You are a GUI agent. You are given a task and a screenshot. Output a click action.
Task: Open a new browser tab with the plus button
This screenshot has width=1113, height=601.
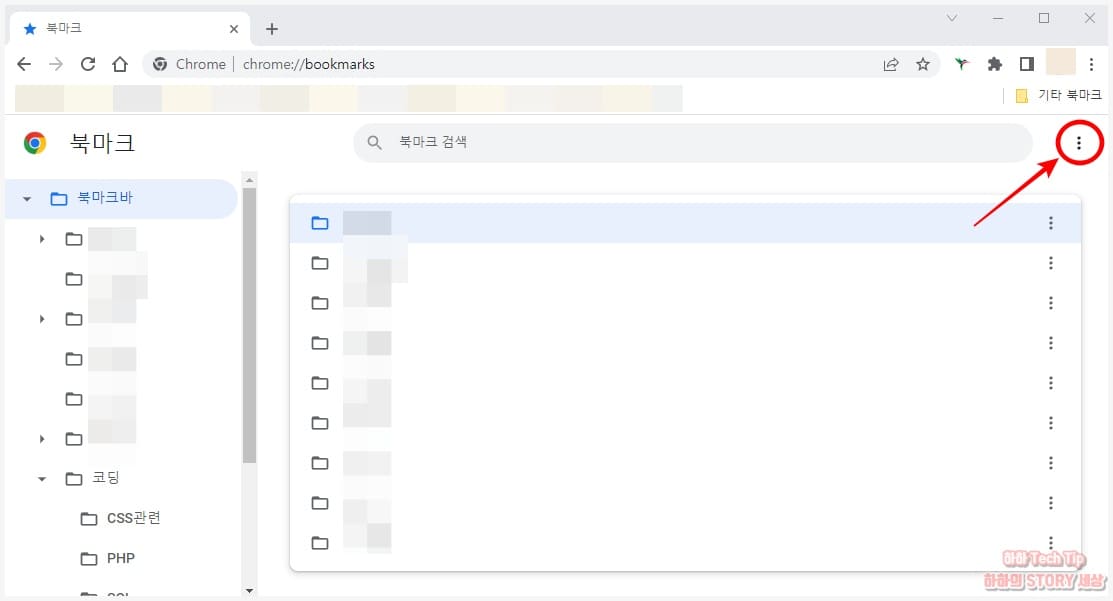(x=271, y=27)
